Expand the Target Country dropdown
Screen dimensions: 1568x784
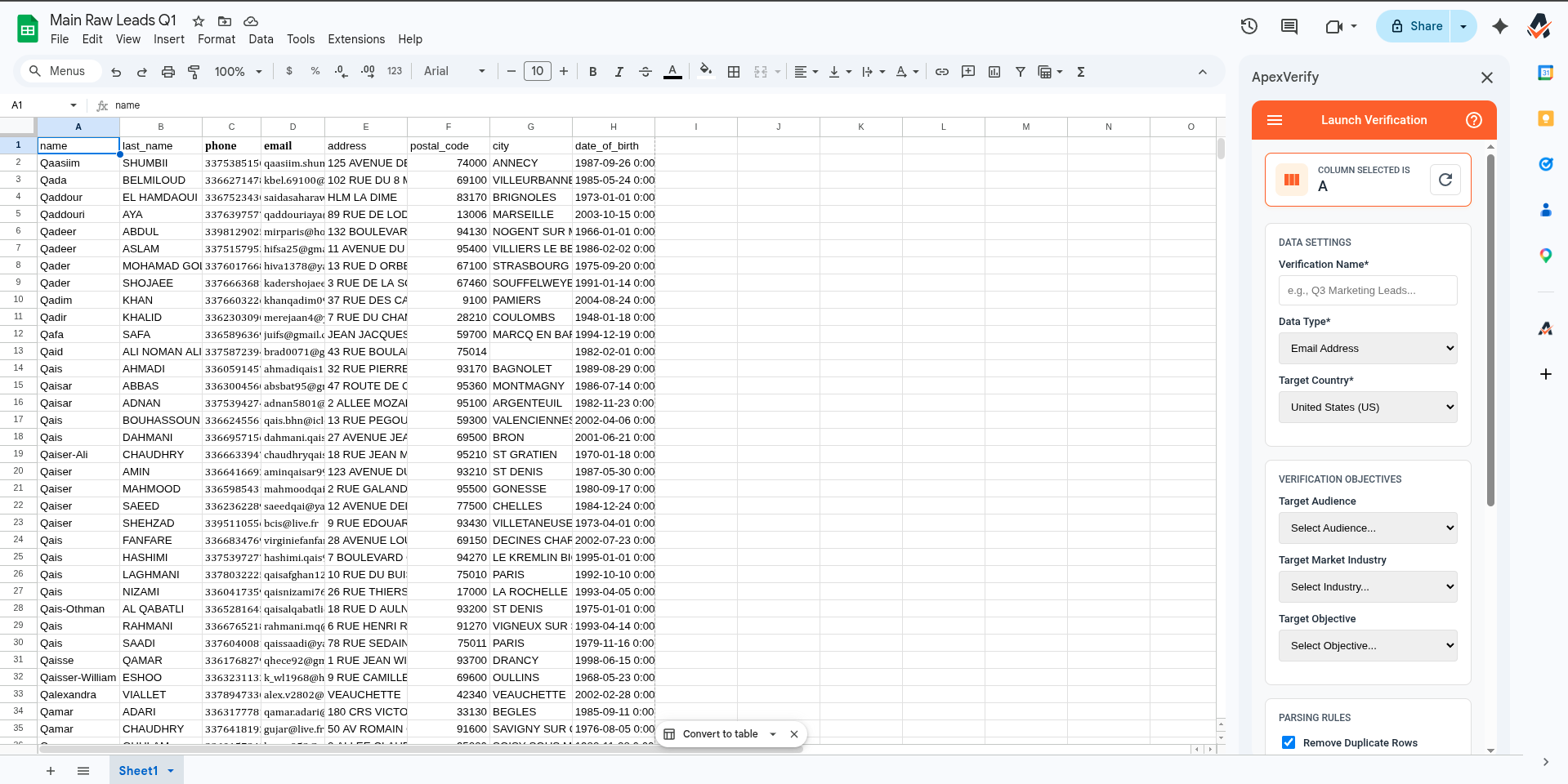pyautogui.click(x=1367, y=408)
